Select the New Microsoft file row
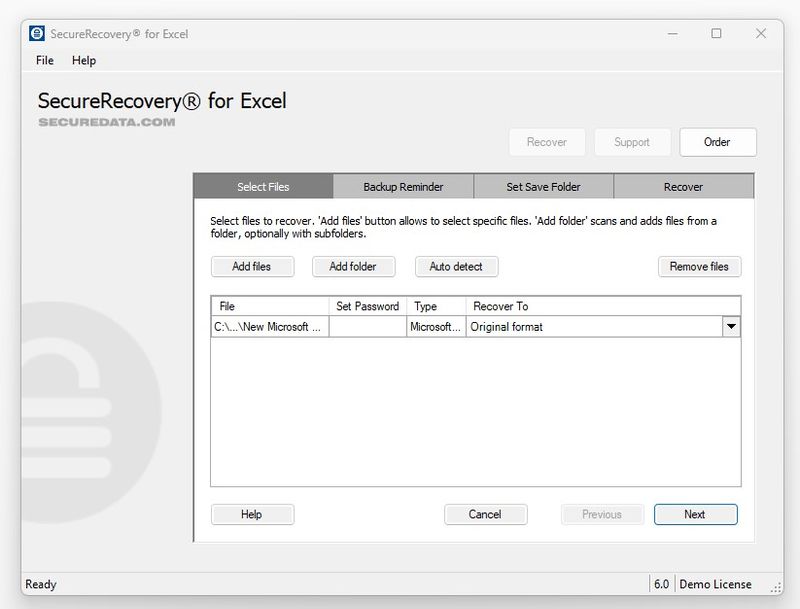This screenshot has height=609, width=800. (x=268, y=324)
